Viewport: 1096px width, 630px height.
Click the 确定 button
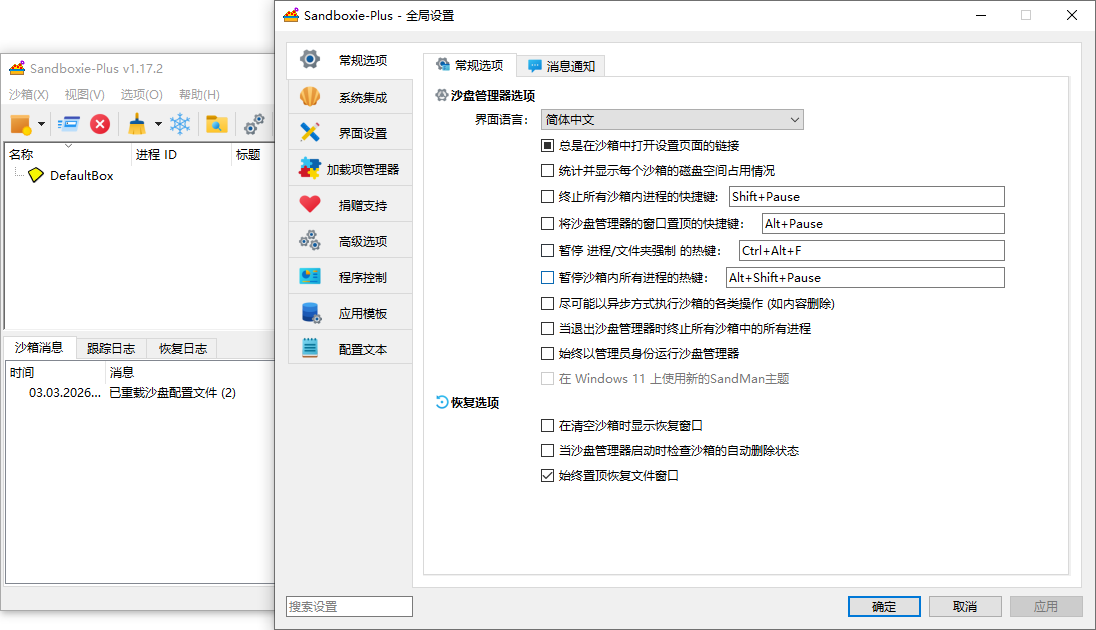[x=884, y=606]
